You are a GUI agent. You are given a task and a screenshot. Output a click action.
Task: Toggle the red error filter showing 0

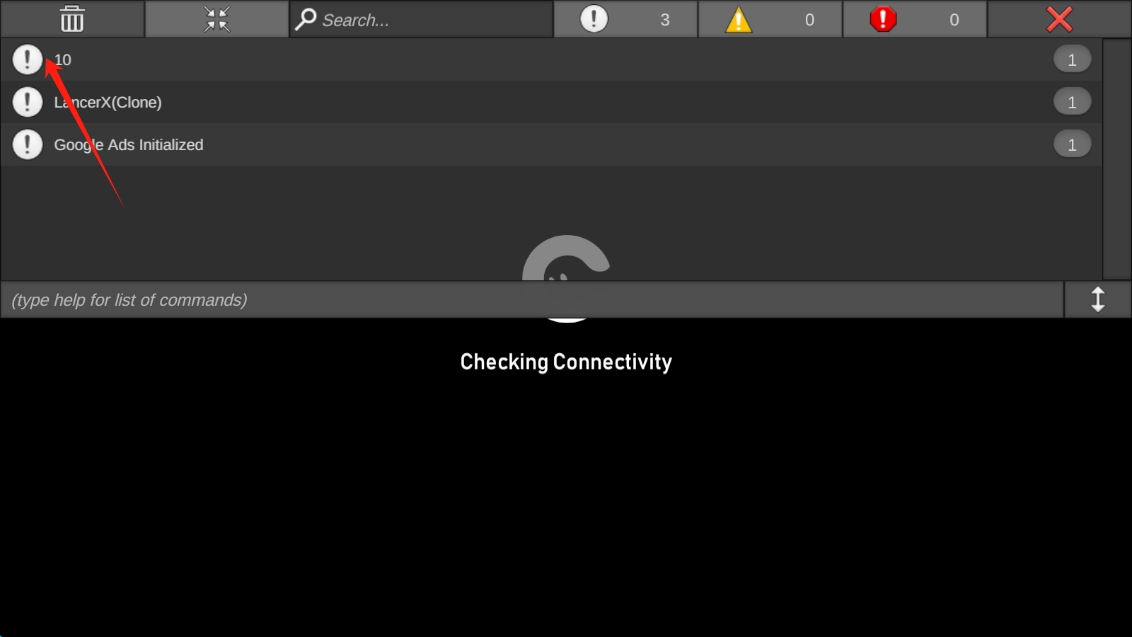point(914,19)
